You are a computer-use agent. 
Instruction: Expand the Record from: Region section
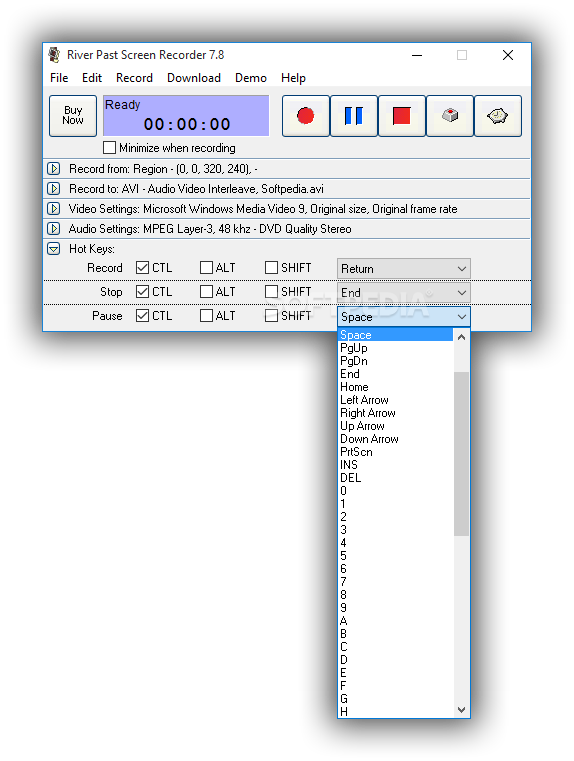pos(53,169)
